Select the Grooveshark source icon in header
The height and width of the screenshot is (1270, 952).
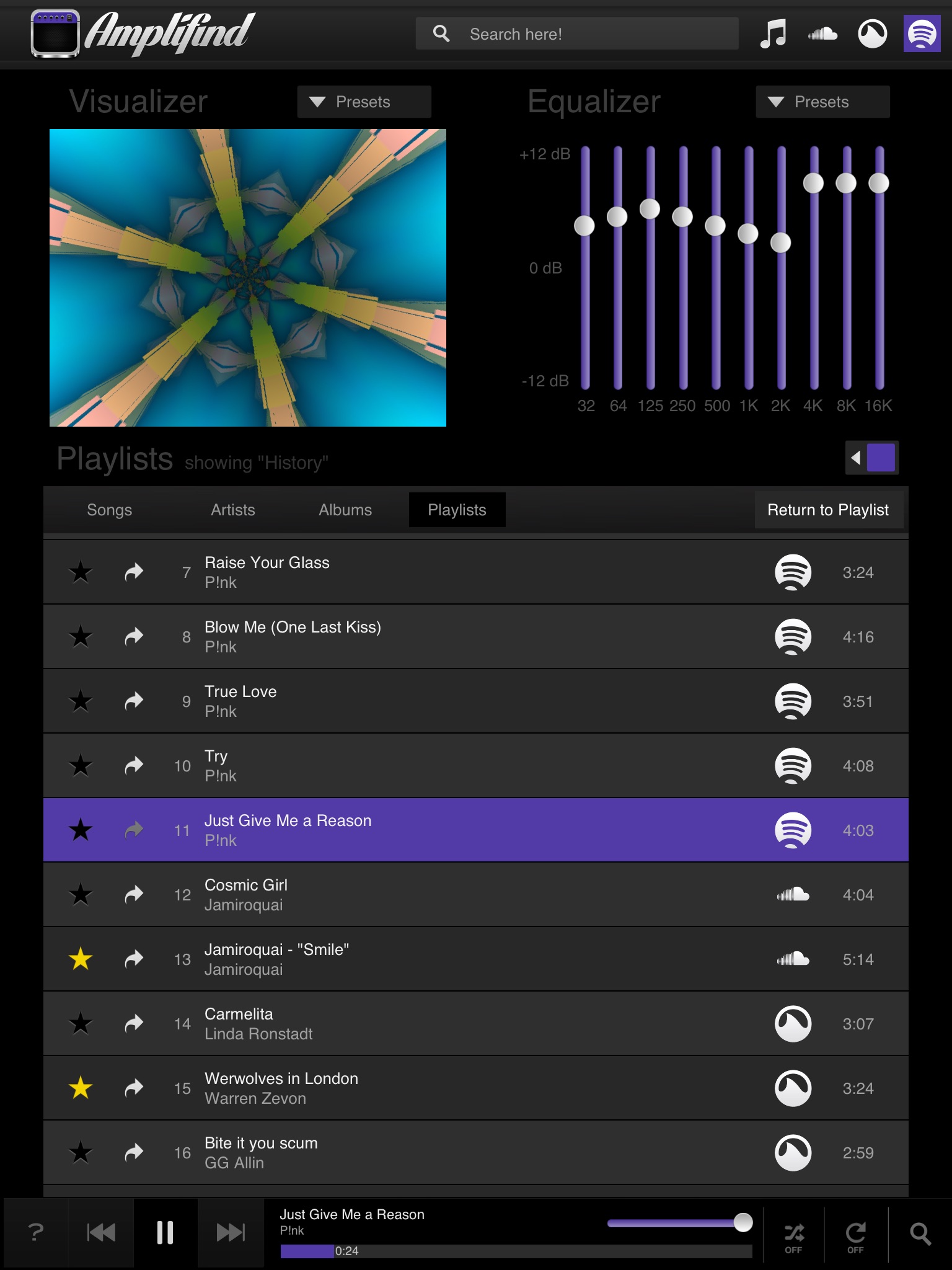point(872,34)
